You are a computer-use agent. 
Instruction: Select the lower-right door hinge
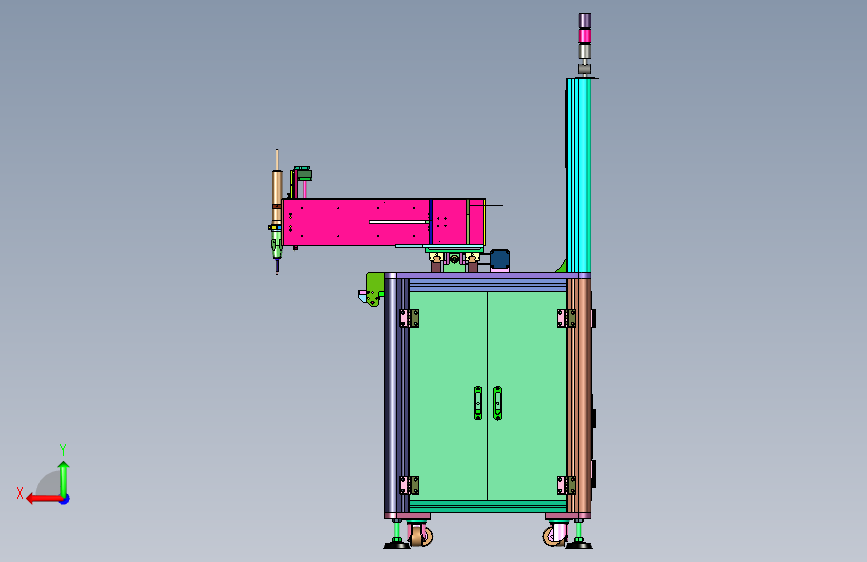click(566, 485)
